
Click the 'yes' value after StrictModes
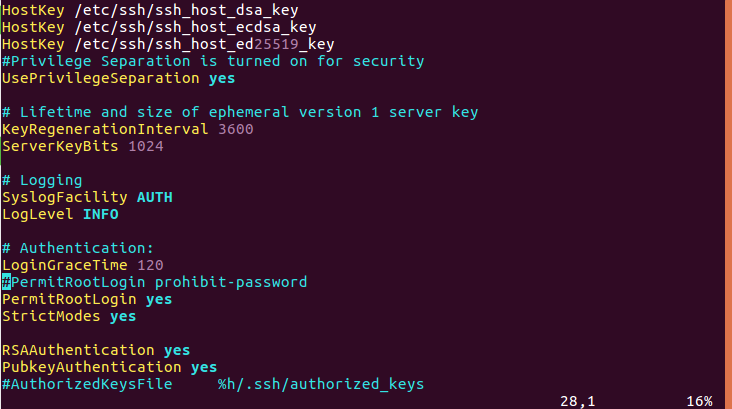click(123, 316)
